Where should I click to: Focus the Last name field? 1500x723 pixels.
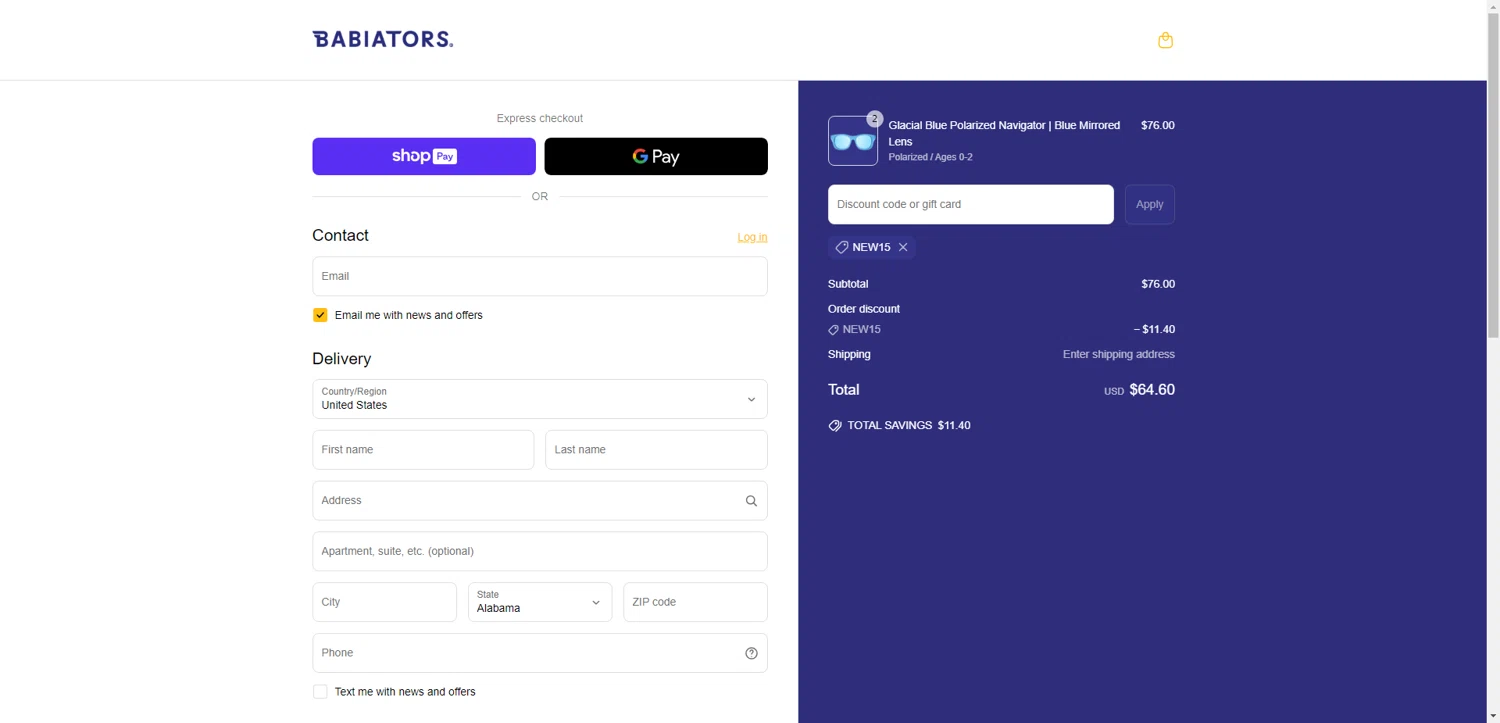[656, 450]
